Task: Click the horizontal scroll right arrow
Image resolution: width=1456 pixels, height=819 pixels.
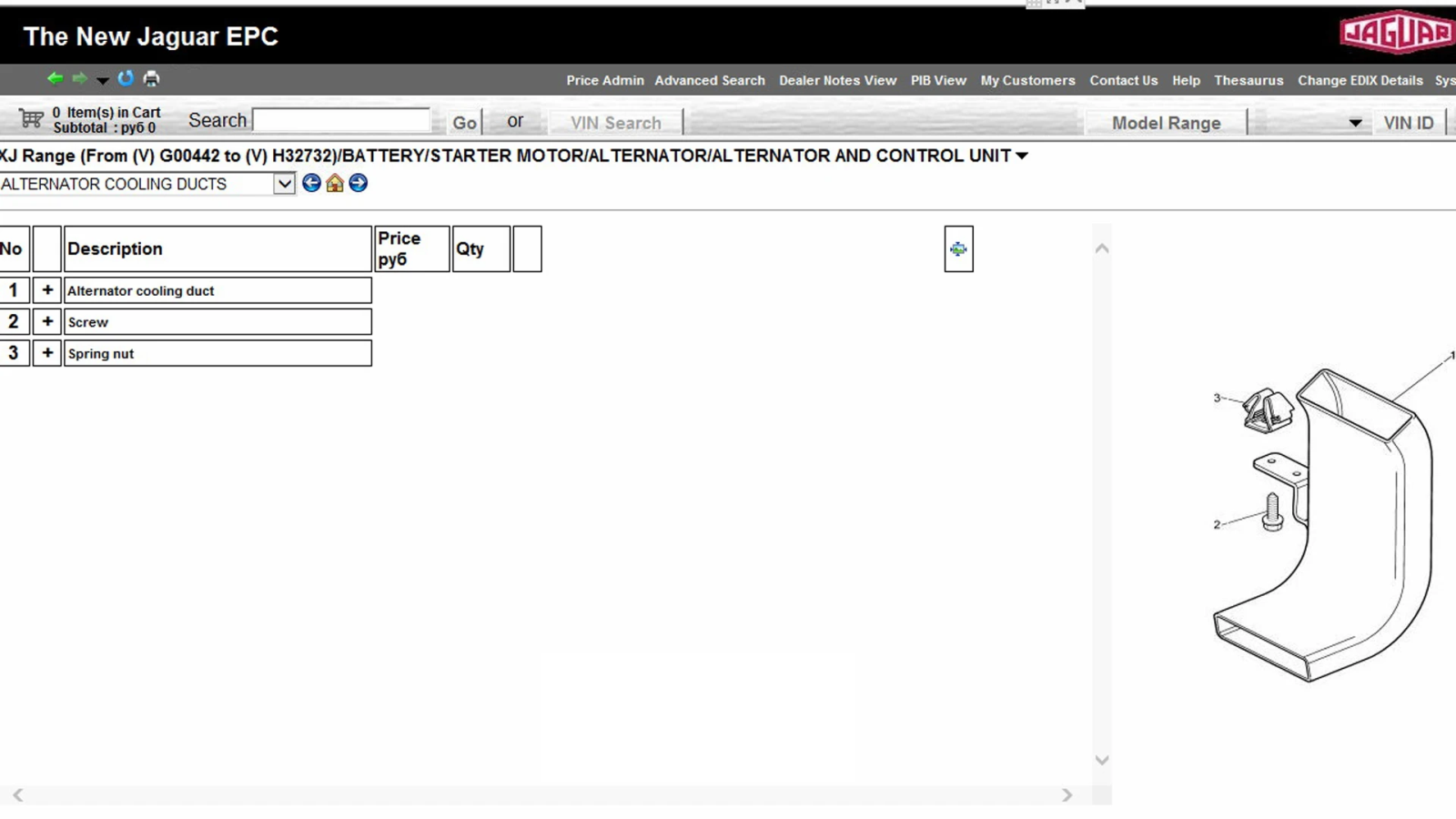Action: point(1067,795)
